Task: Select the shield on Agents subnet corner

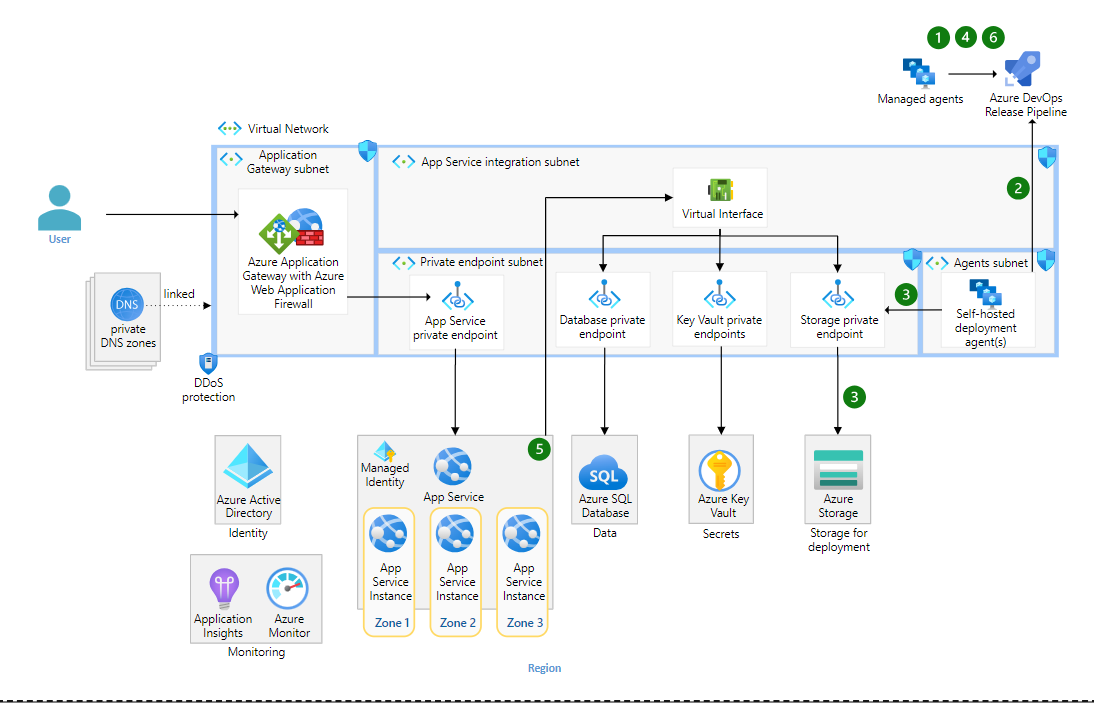Action: pos(1046,259)
